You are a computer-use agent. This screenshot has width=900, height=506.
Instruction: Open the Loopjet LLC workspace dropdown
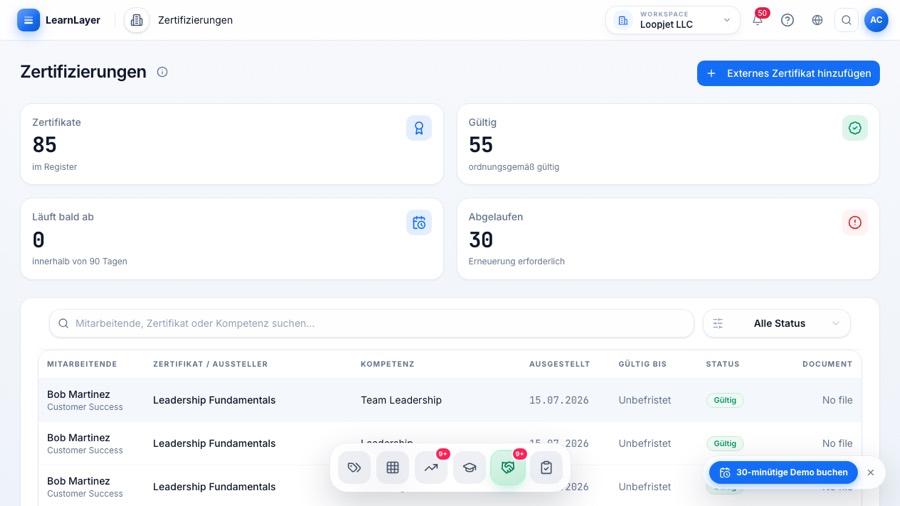click(x=673, y=20)
